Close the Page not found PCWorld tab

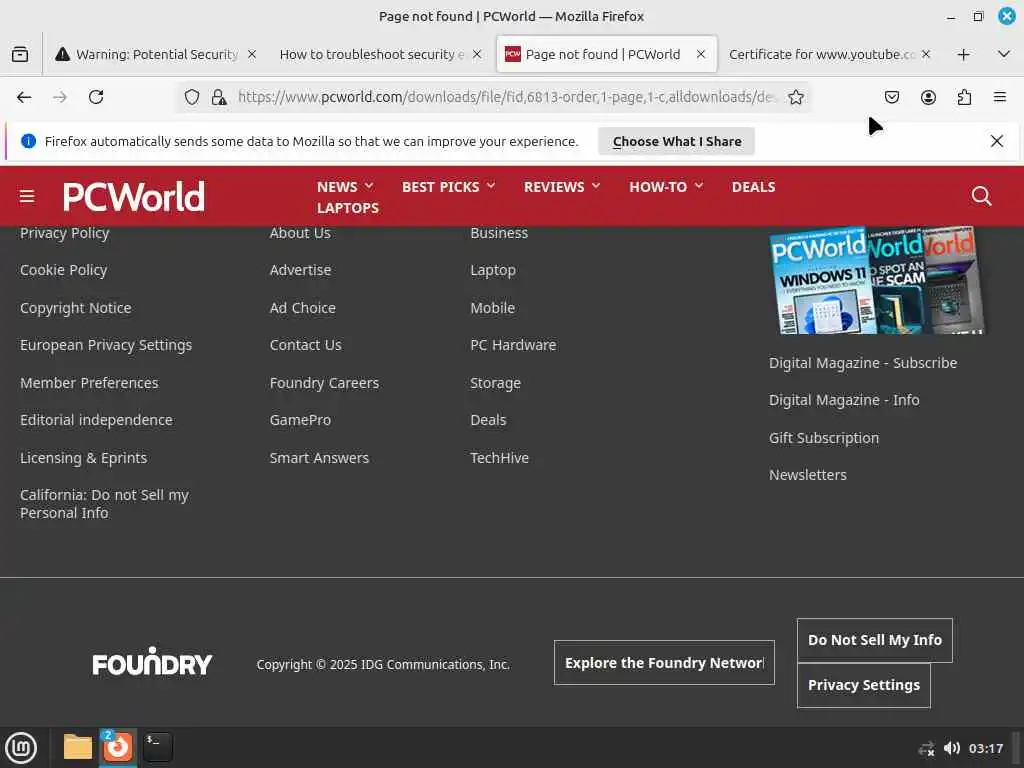(701, 54)
